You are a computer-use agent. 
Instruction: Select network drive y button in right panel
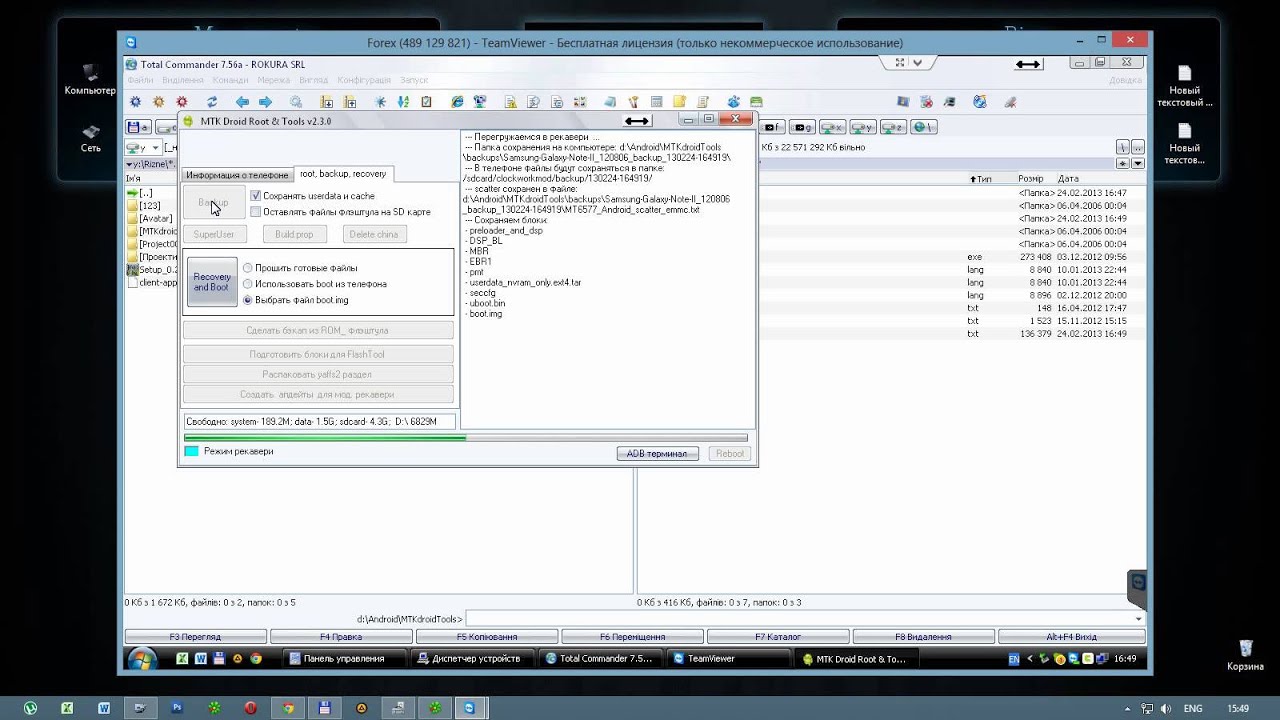[863, 127]
